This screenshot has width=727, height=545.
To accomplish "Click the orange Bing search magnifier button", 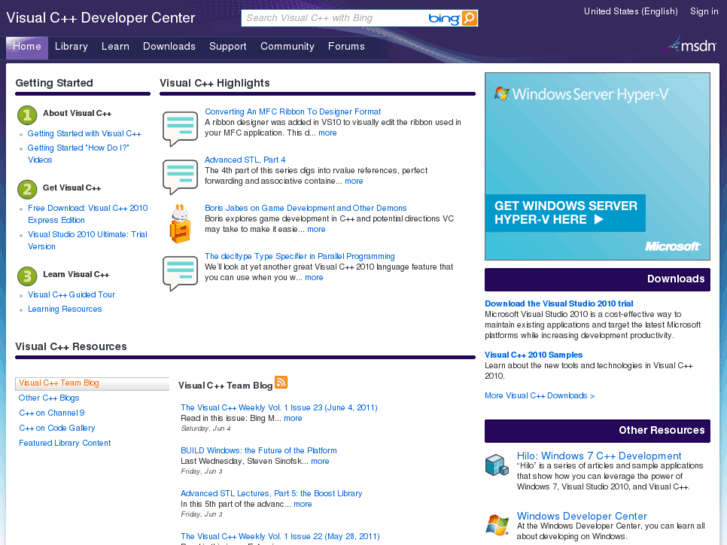I will click(470, 18).
